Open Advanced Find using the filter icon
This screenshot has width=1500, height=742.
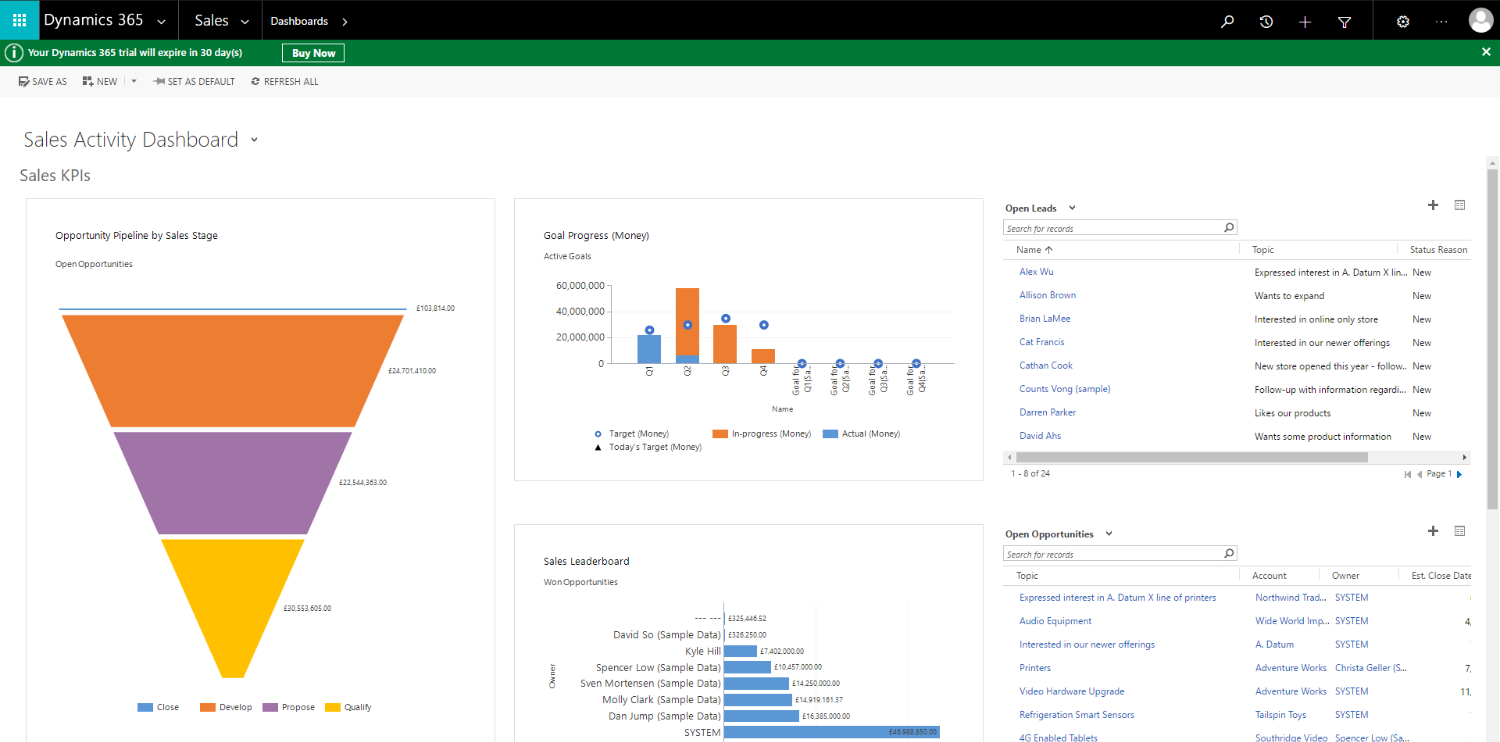click(1344, 20)
